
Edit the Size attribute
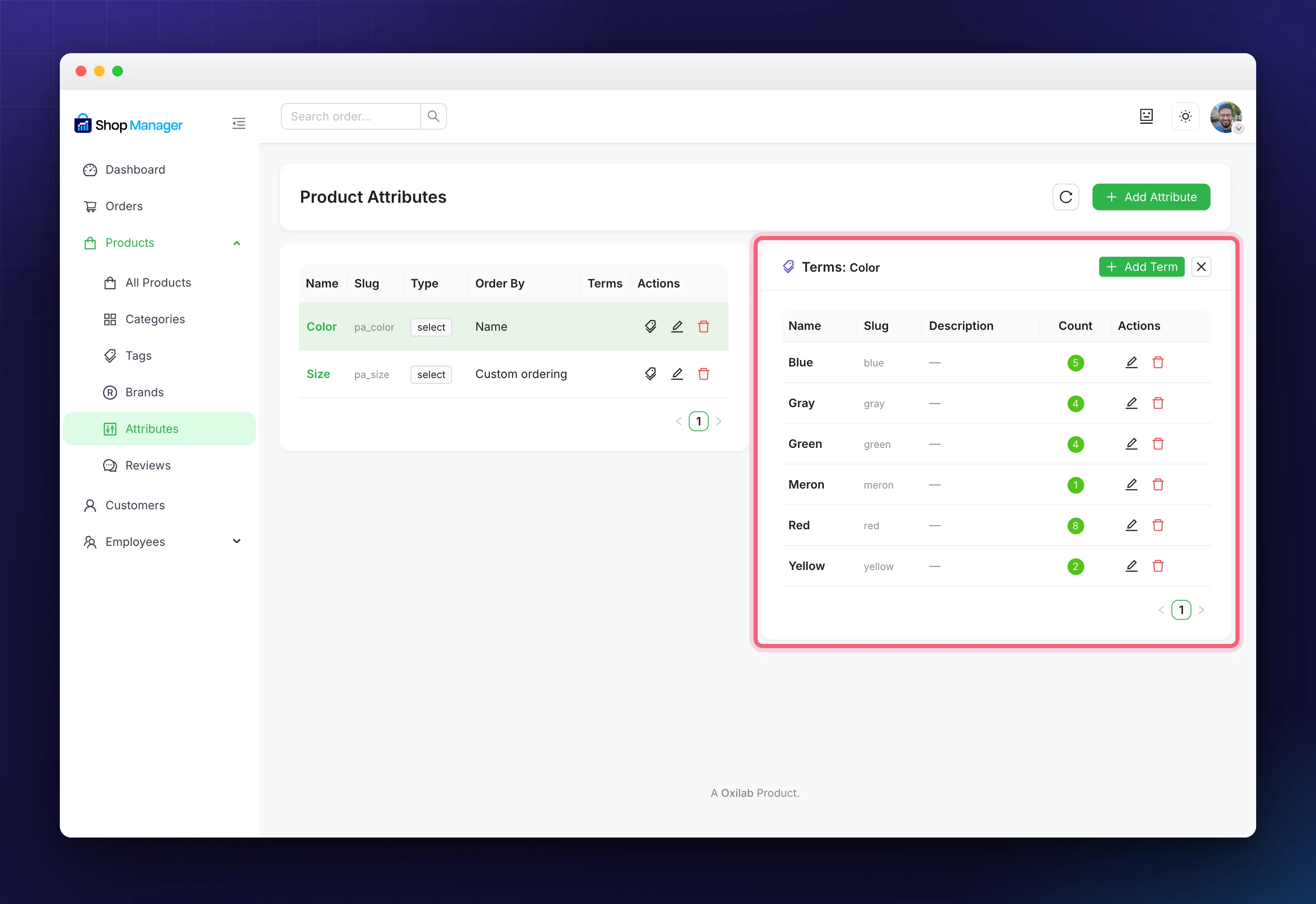[677, 374]
